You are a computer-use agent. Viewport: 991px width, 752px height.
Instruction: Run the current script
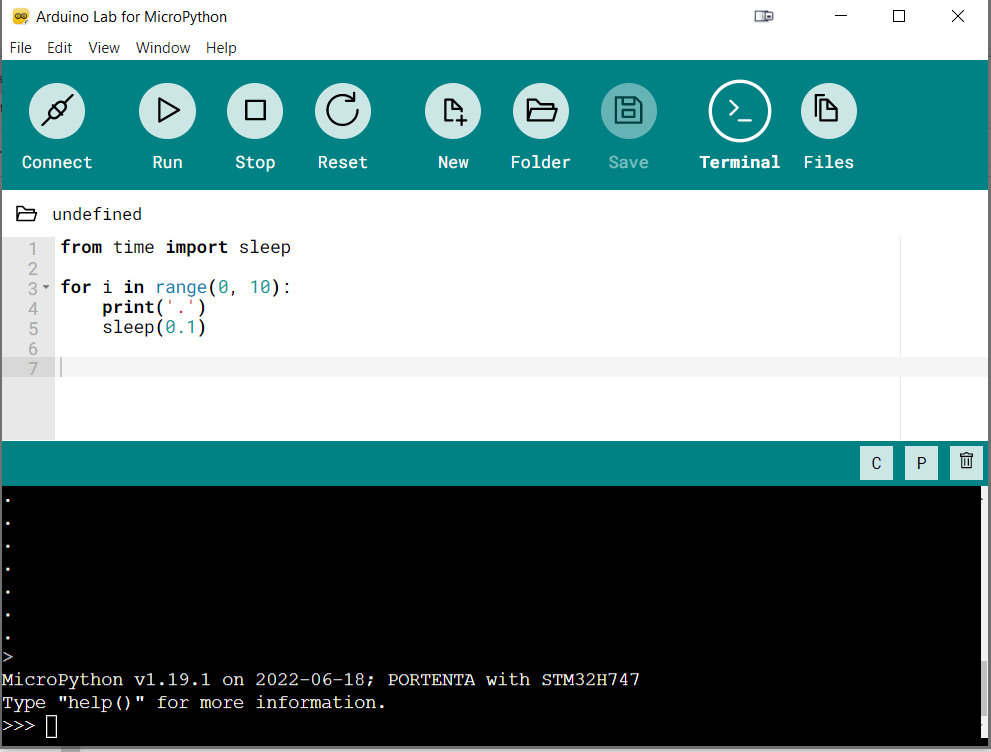point(167,110)
